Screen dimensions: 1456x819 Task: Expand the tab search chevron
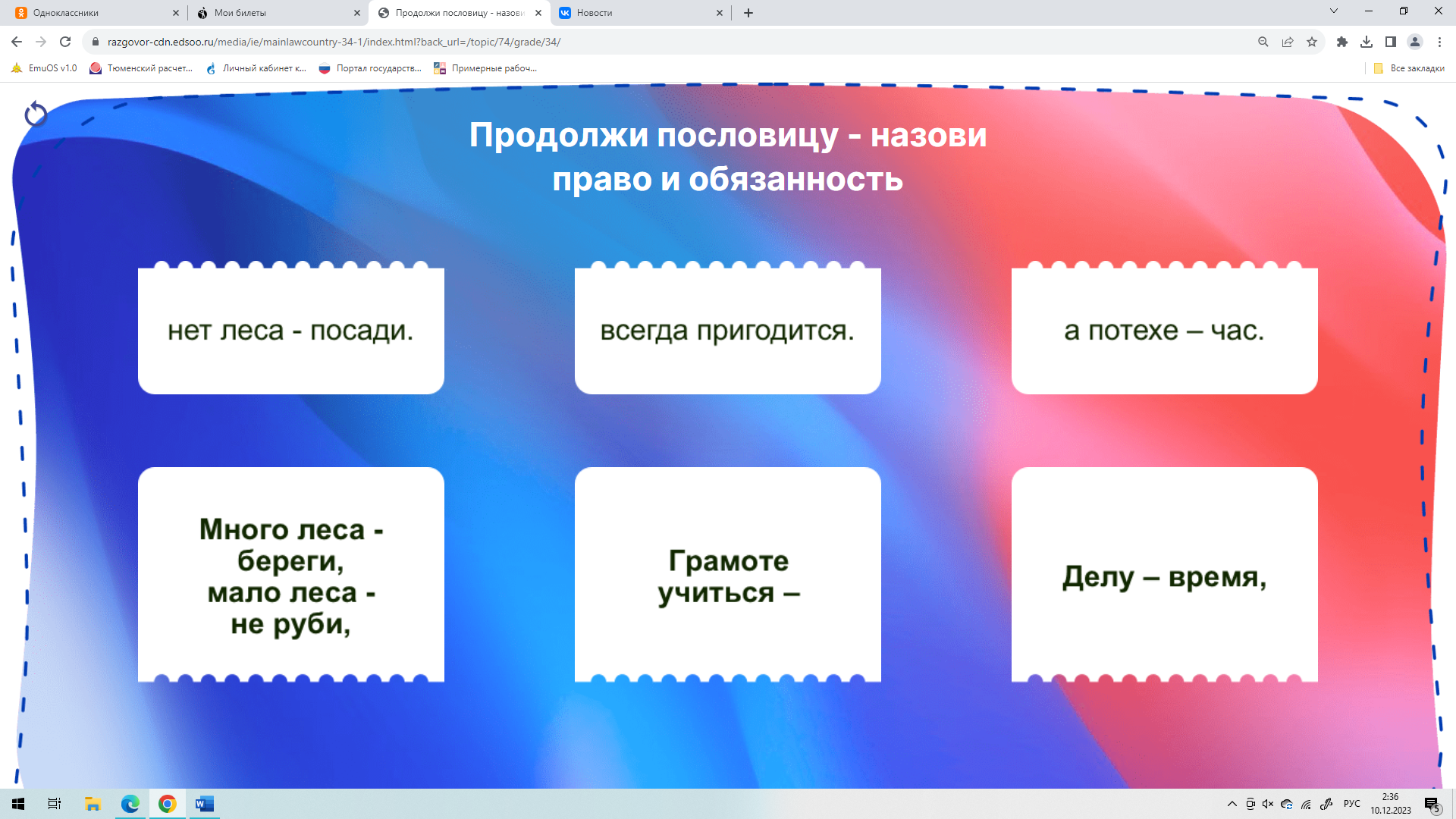pyautogui.click(x=1334, y=11)
